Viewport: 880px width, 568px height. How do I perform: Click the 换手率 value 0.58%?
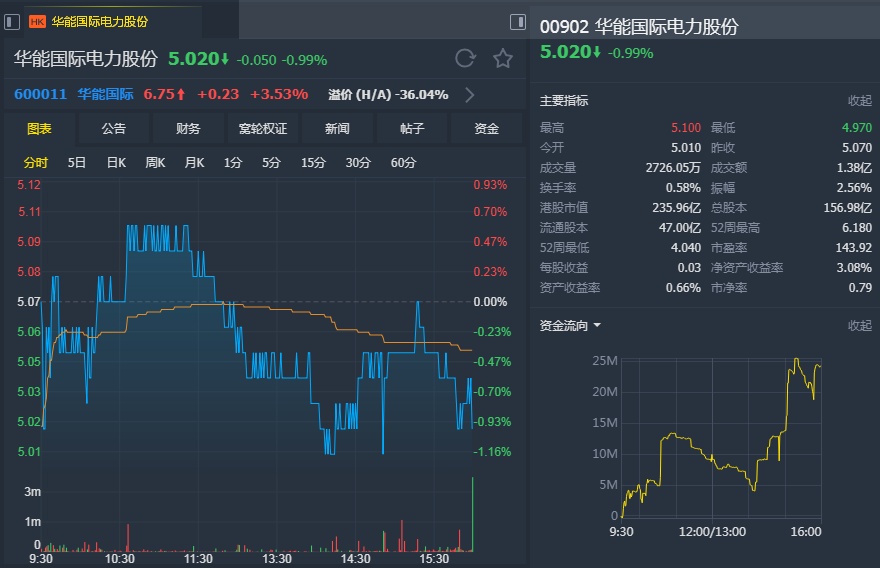pos(683,187)
